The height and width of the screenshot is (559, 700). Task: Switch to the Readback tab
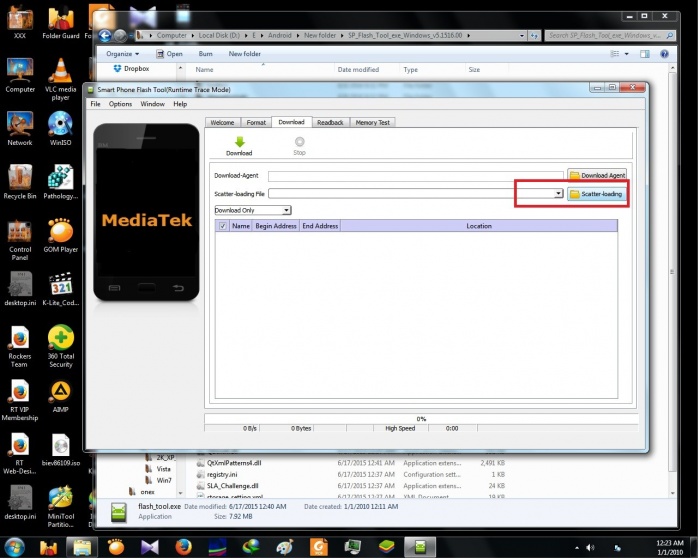[330, 122]
